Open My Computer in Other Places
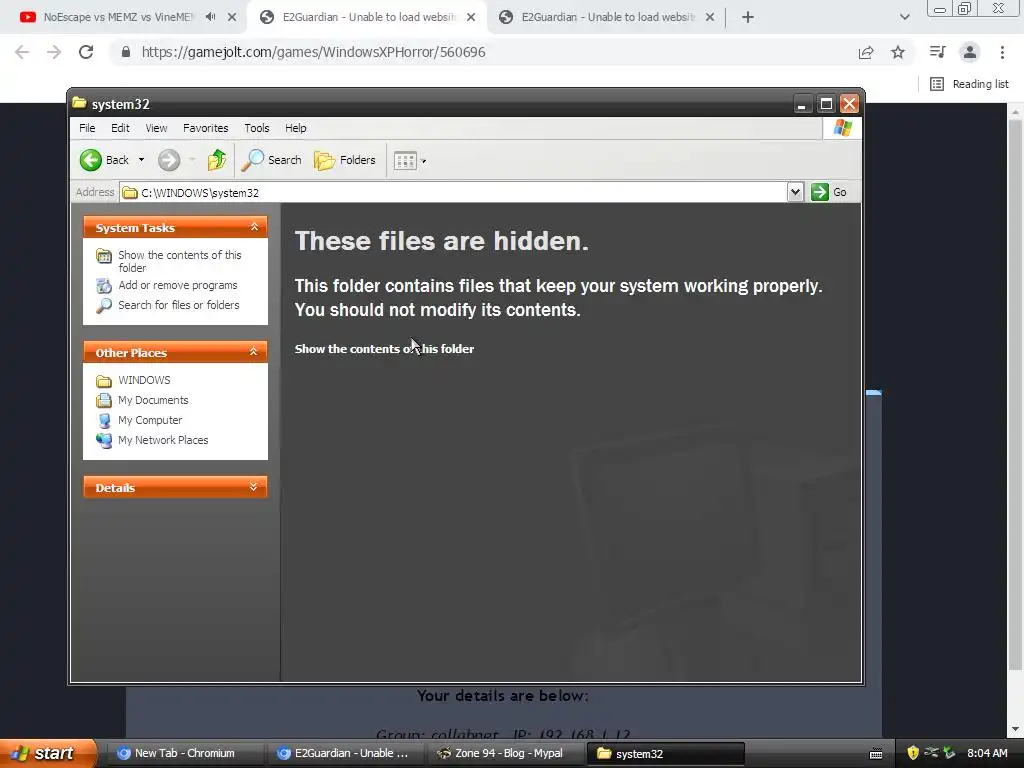The image size is (1024, 768). click(x=150, y=420)
